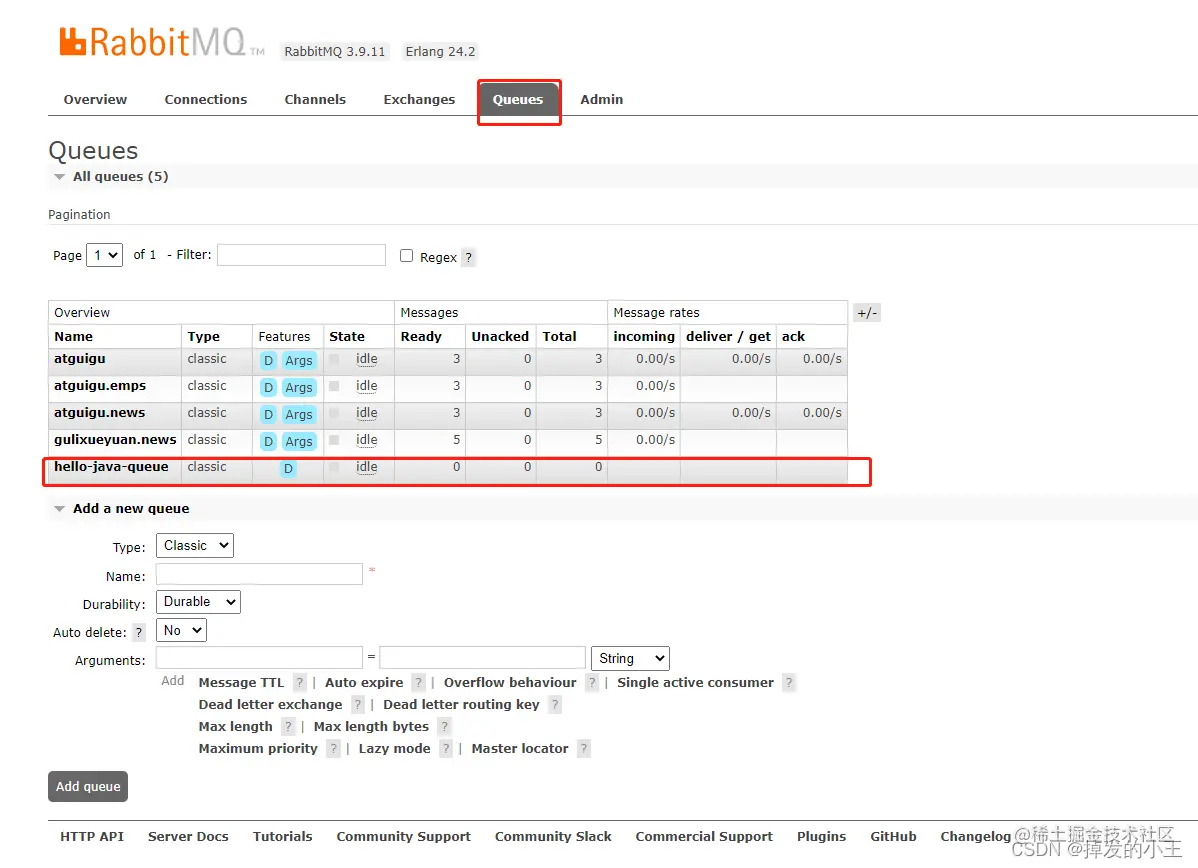
Task: Enable the Regex filter checkbox
Action: (x=406, y=256)
